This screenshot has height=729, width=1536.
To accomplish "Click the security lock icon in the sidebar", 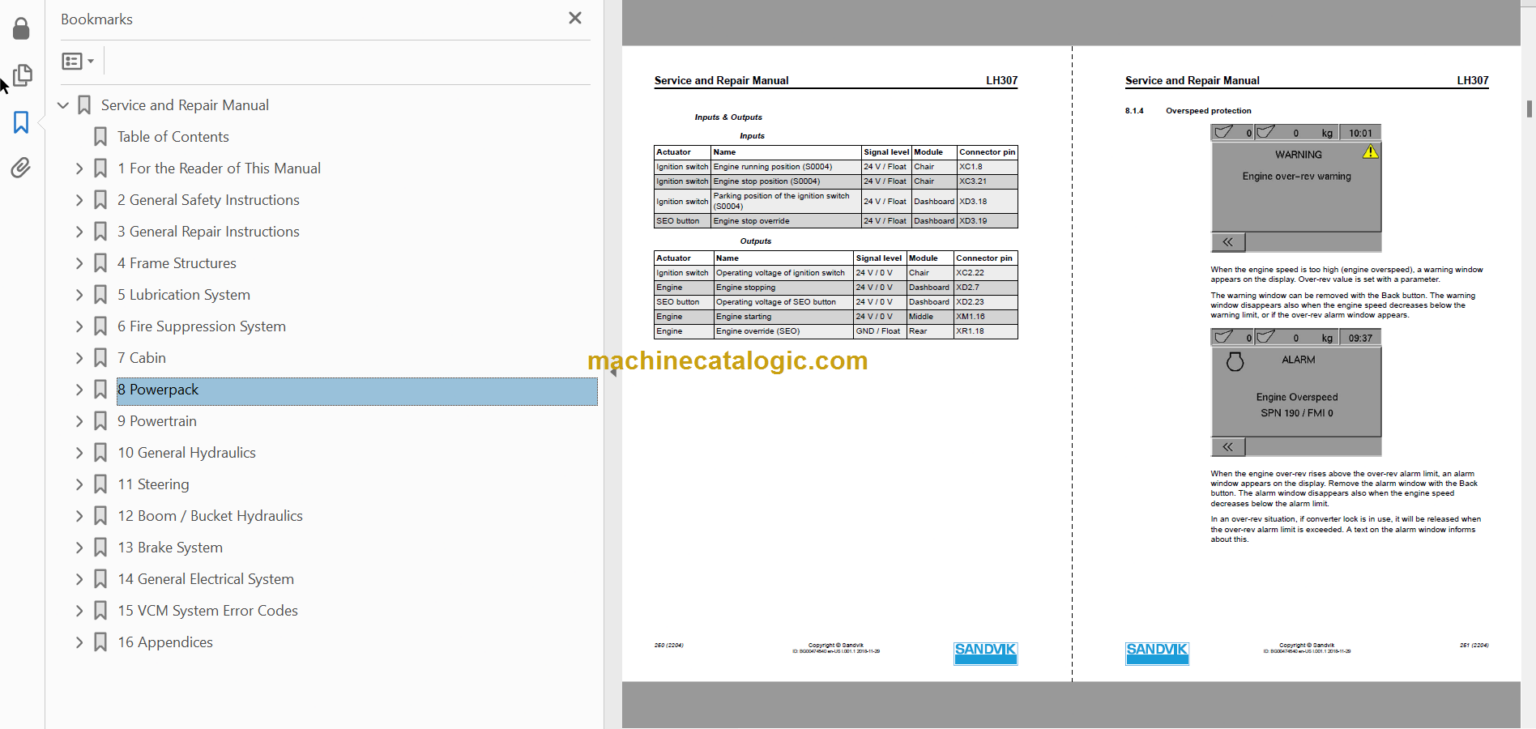I will pos(22,28).
